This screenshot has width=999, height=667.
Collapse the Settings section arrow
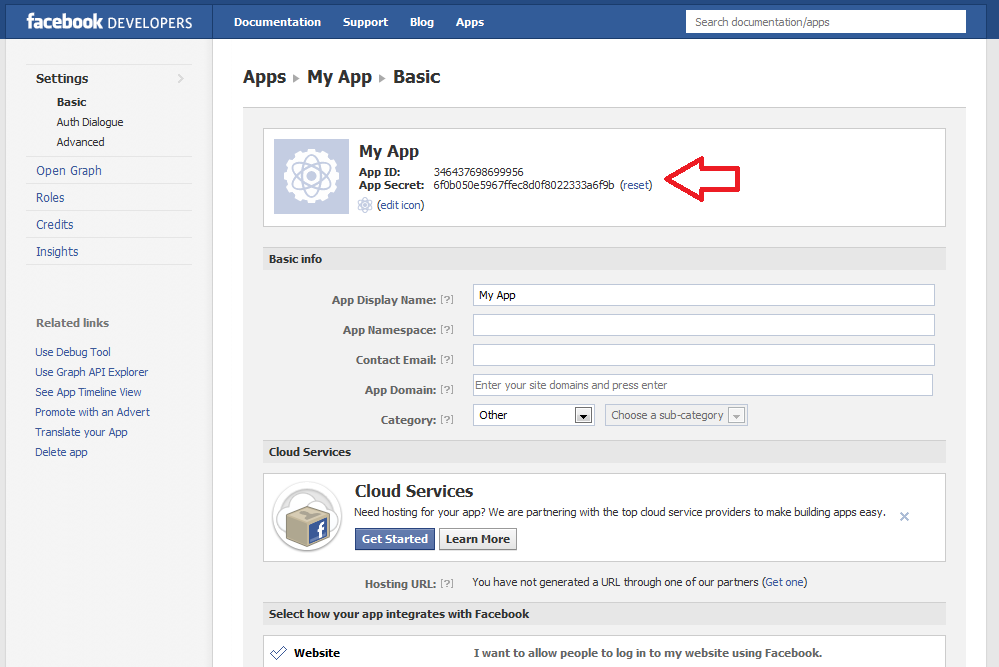point(181,78)
